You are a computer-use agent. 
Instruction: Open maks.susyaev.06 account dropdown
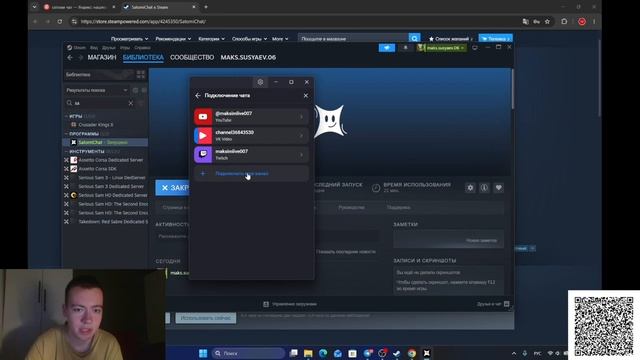click(441, 48)
